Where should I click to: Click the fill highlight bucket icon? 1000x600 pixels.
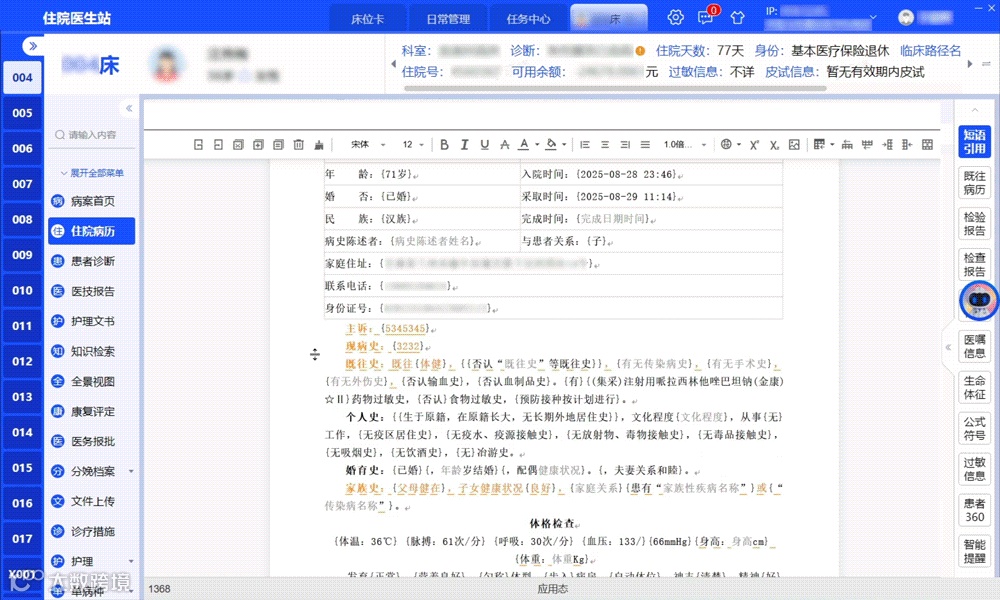pyautogui.click(x=552, y=145)
